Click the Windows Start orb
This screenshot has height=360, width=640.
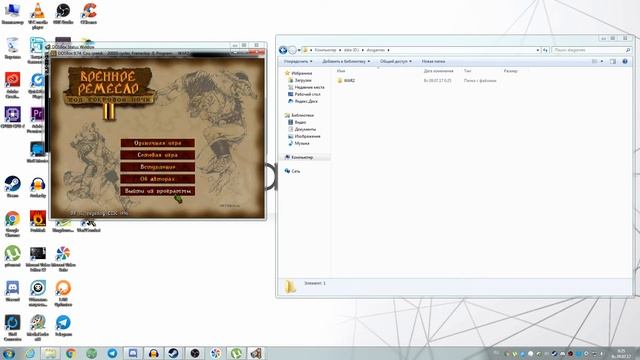coord(9,353)
